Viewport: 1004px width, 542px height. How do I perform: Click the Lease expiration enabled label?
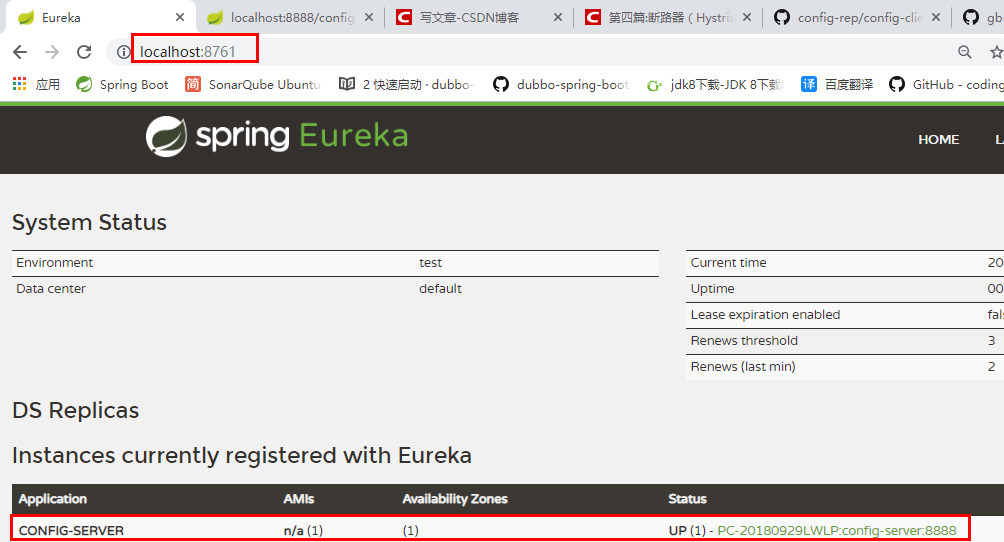click(765, 315)
